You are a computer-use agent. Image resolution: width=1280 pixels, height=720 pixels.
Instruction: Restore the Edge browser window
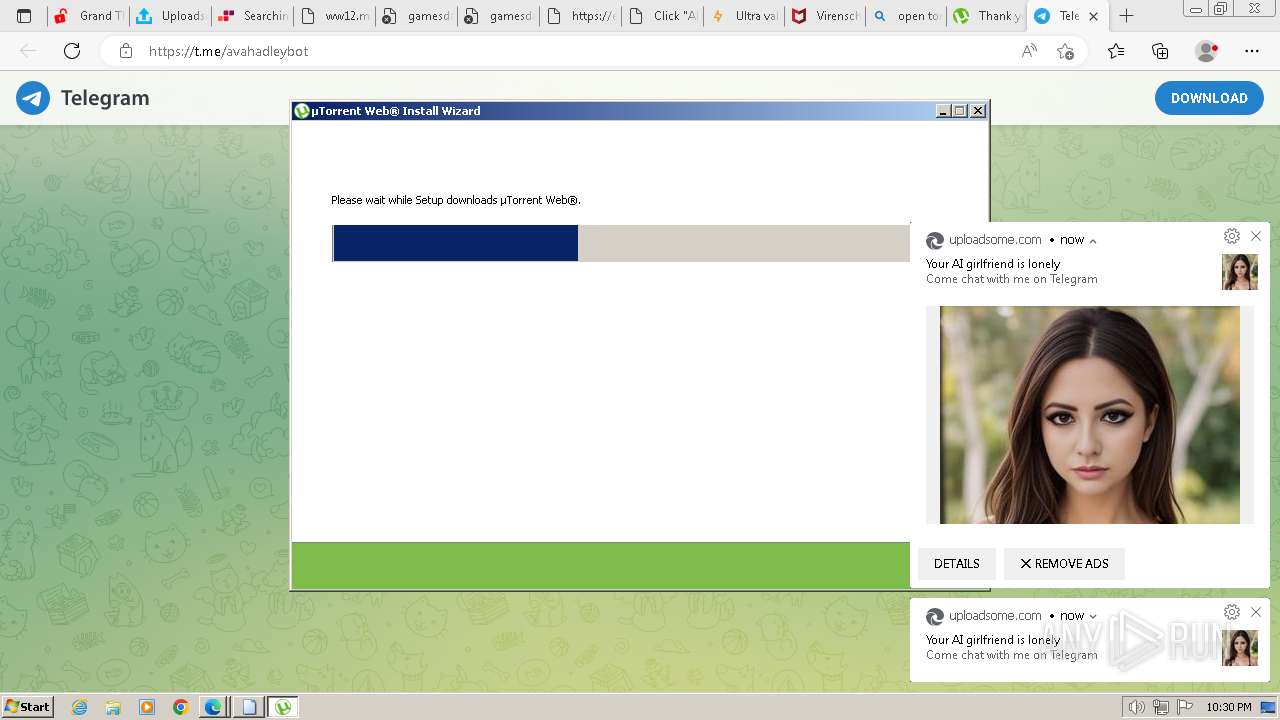click(1220, 10)
